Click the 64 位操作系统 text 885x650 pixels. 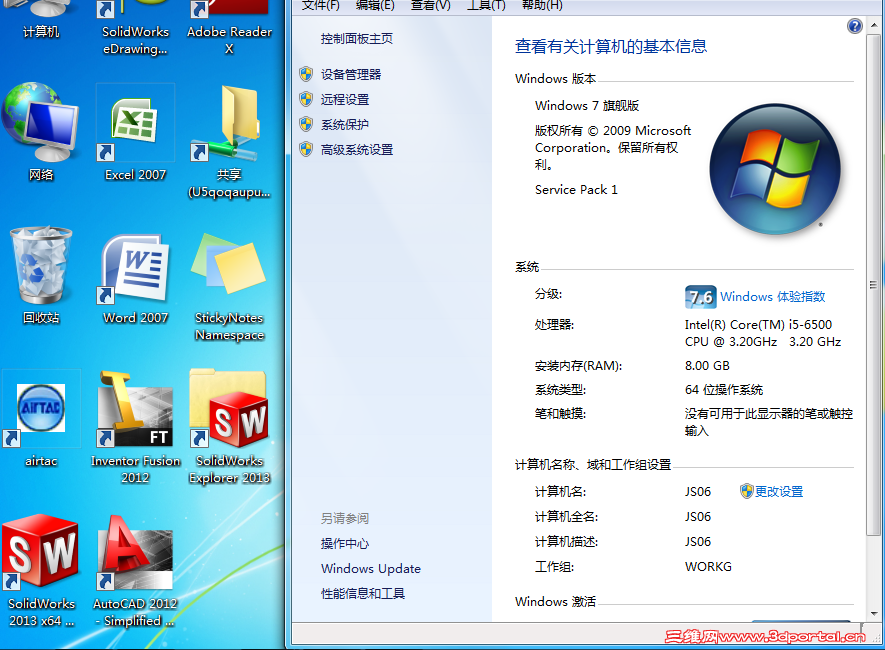click(x=724, y=390)
